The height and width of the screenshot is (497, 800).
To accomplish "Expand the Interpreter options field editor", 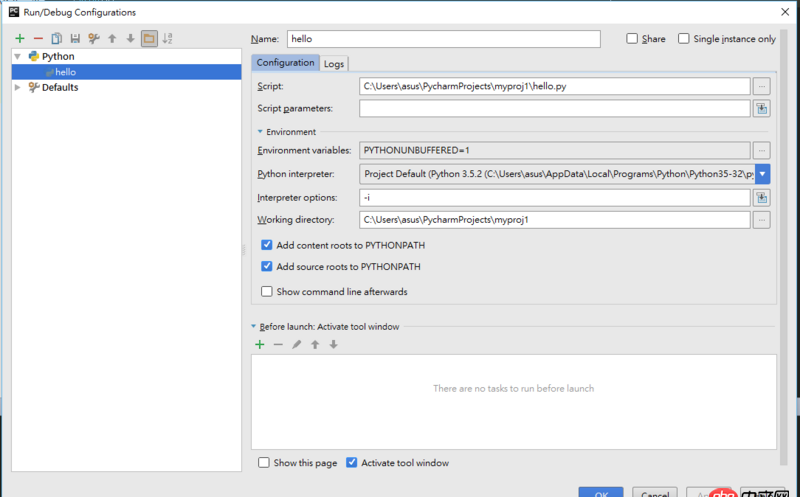I will click(x=761, y=197).
